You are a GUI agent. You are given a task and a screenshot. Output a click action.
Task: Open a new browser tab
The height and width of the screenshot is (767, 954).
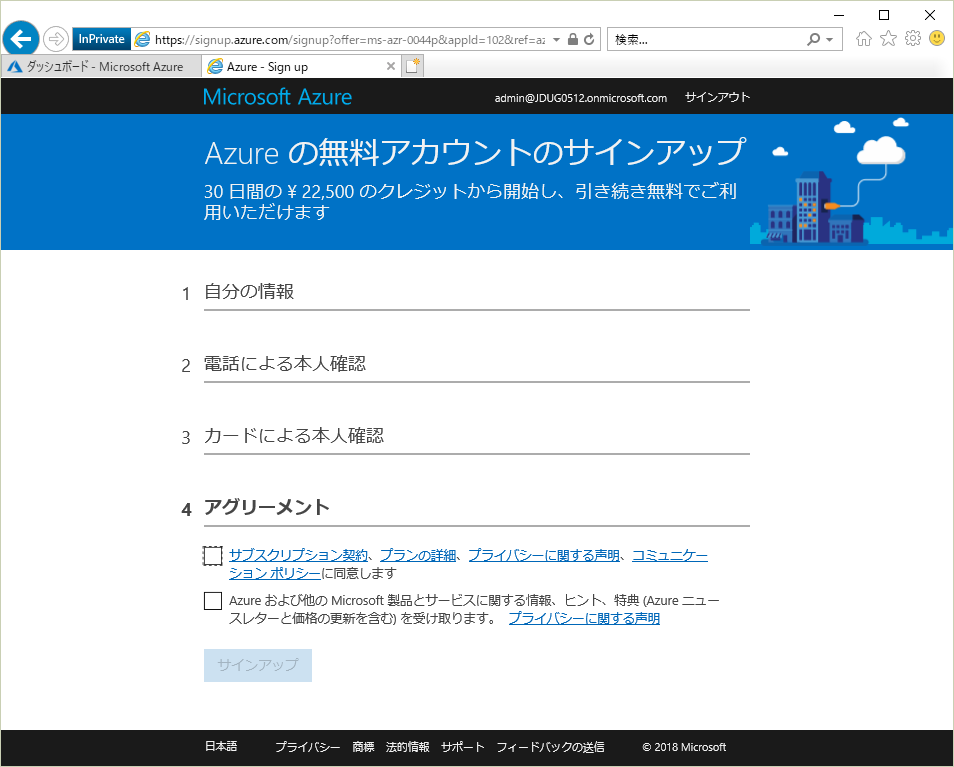tap(413, 66)
